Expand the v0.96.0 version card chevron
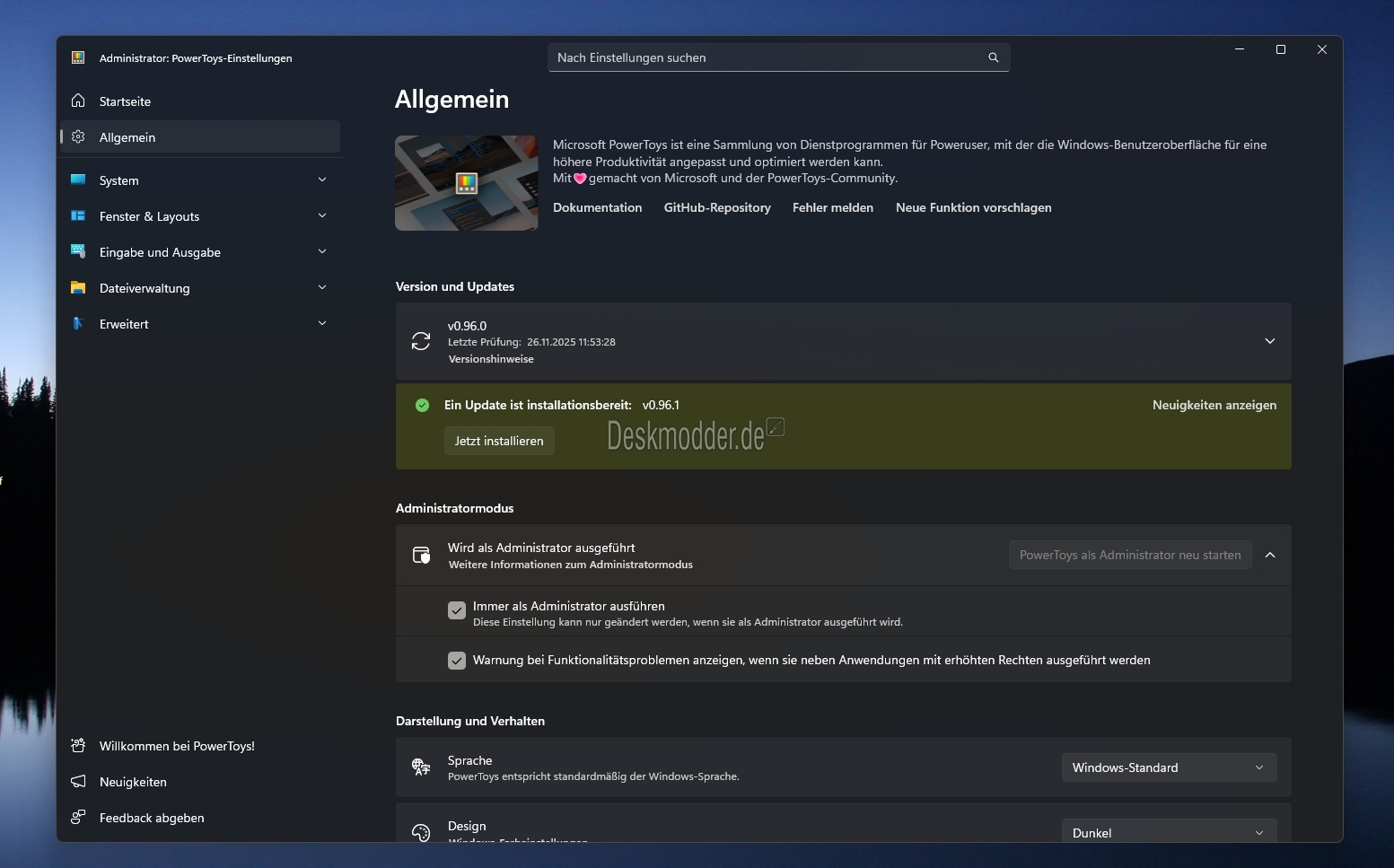The height and width of the screenshot is (868, 1394). tap(1269, 341)
